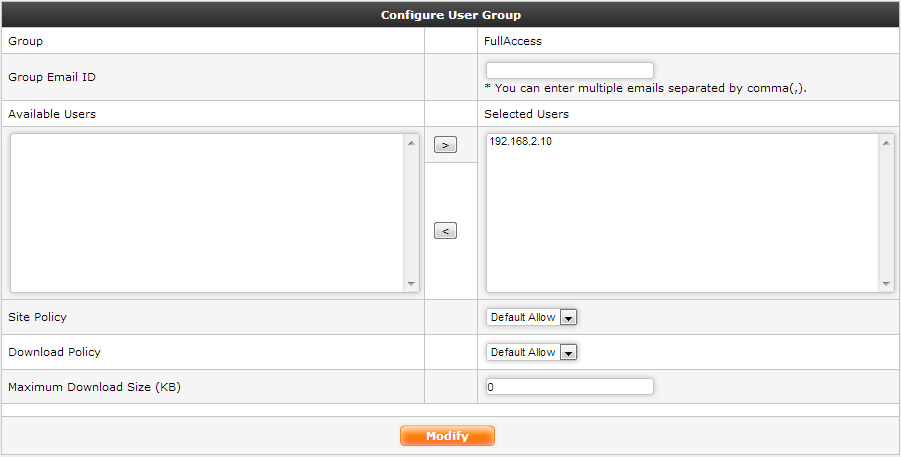Open the Site Policy dropdown
901x457 pixels.
pyautogui.click(x=532, y=317)
